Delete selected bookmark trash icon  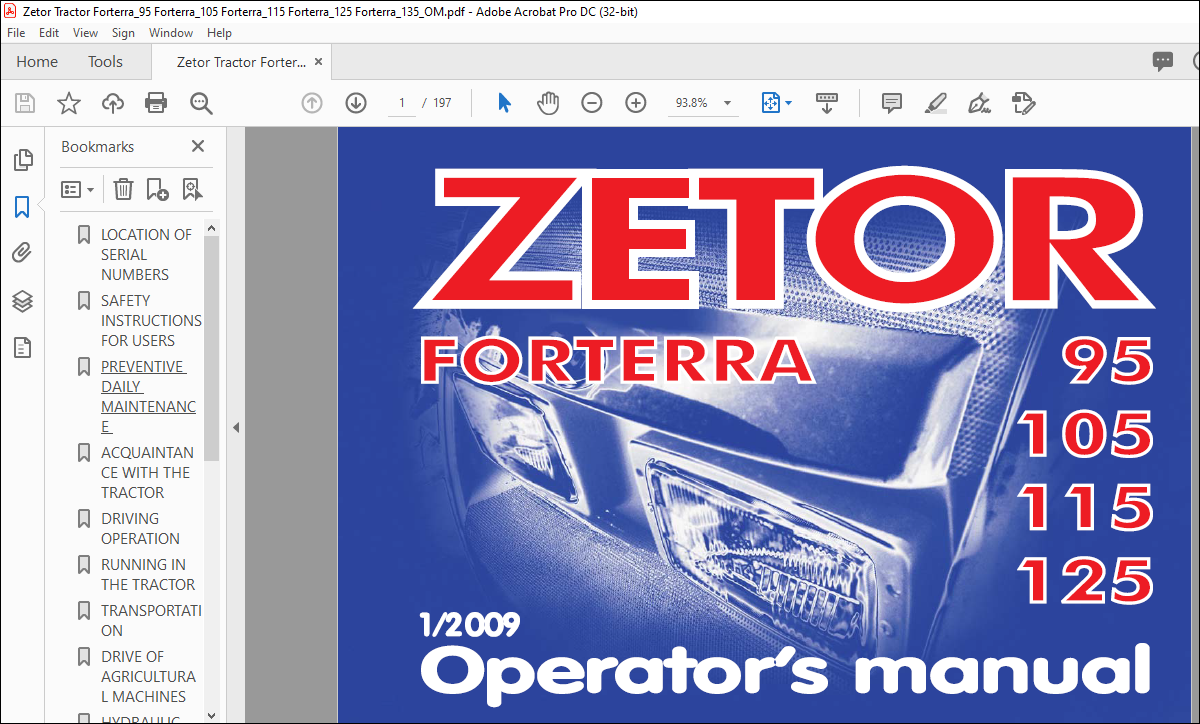123,189
